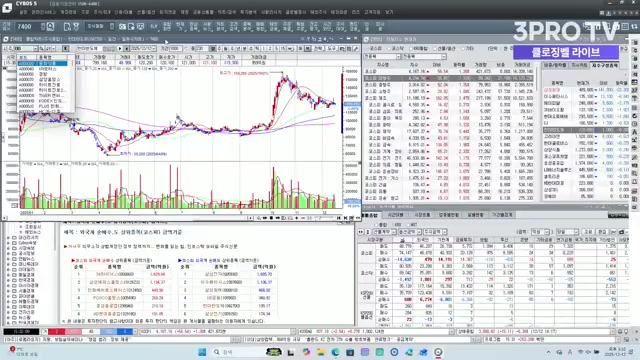Click the screen search magnifier beside 7400
640x360 pixels.
[x=50, y=27]
